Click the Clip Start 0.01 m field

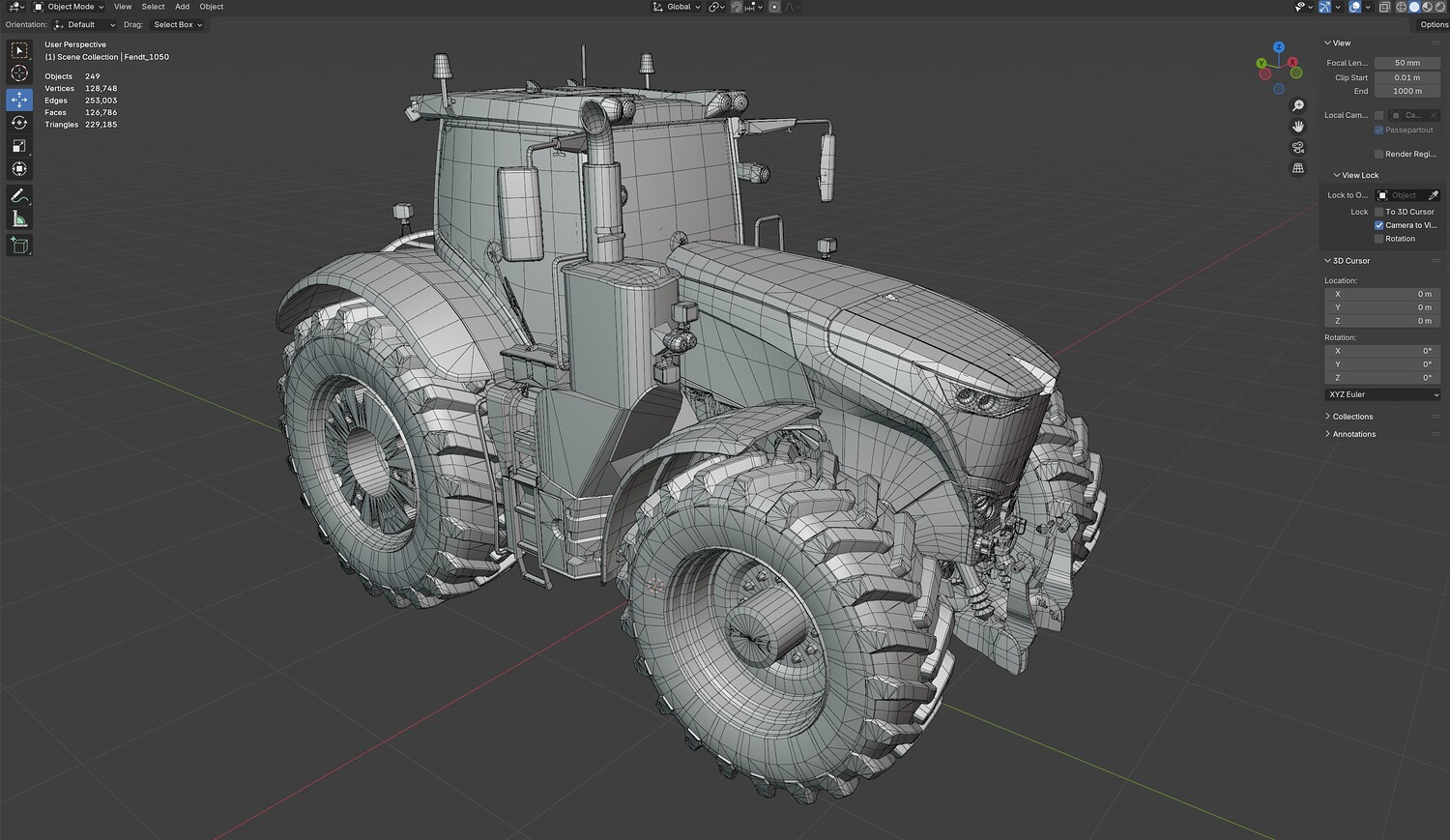[1407, 77]
